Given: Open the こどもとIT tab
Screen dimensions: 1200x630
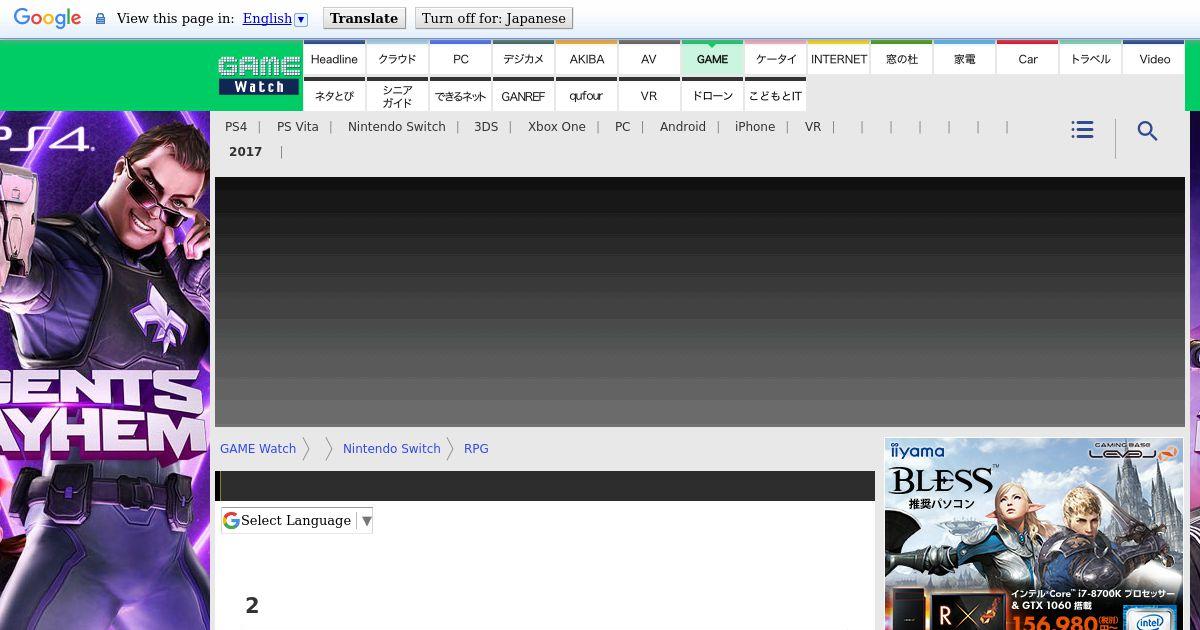Looking at the screenshot, I should coord(776,95).
